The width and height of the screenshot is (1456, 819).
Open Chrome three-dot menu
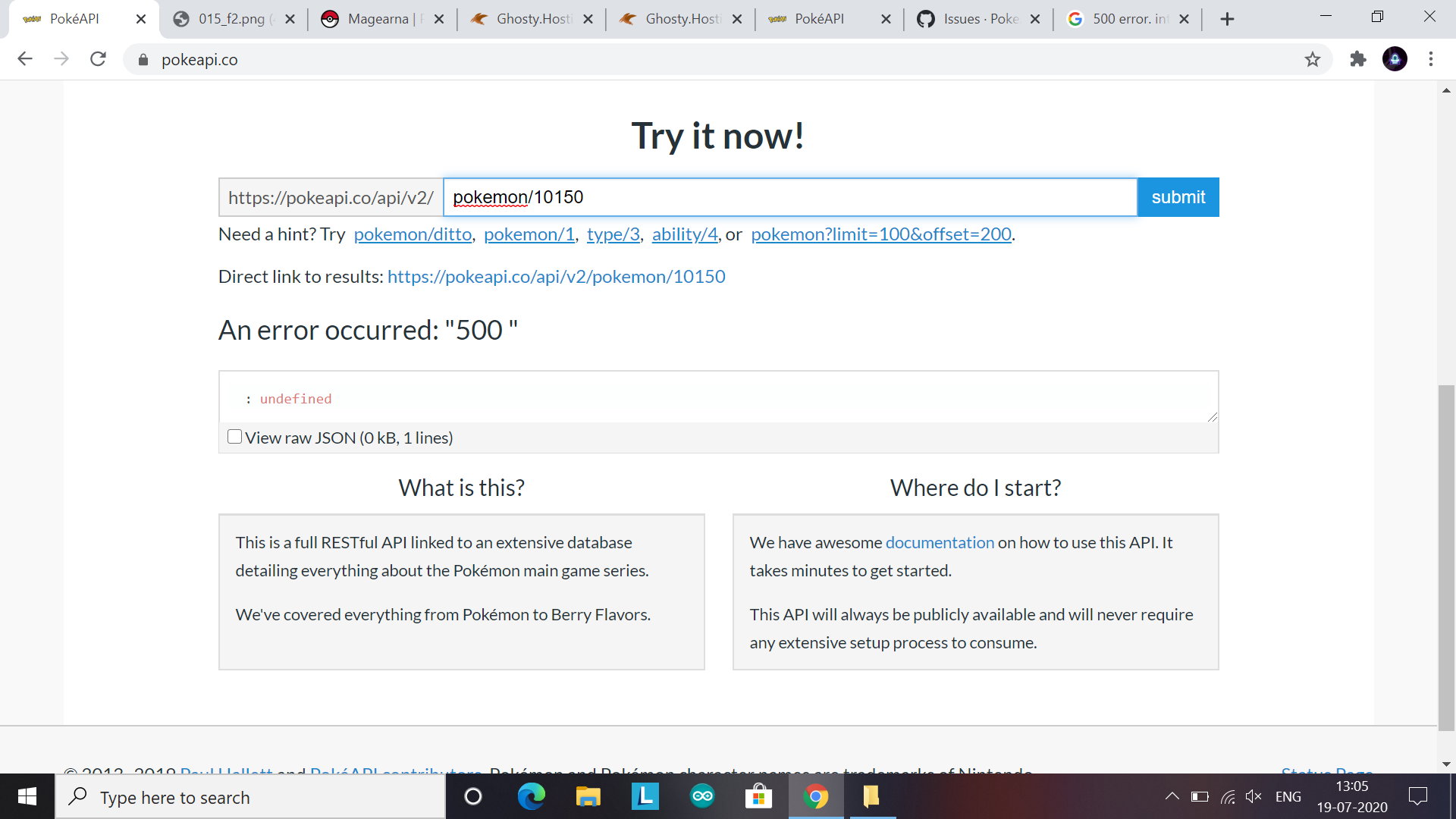pos(1431,59)
